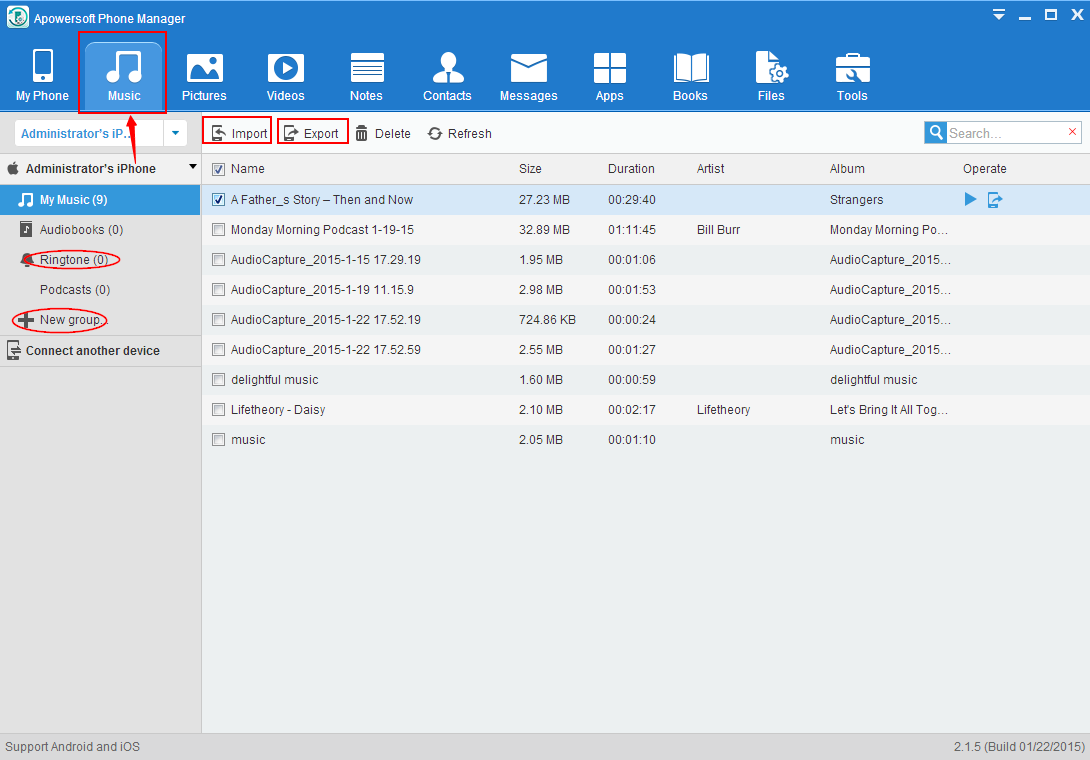
Task: Play A Father_s Story track
Action: tap(970, 200)
